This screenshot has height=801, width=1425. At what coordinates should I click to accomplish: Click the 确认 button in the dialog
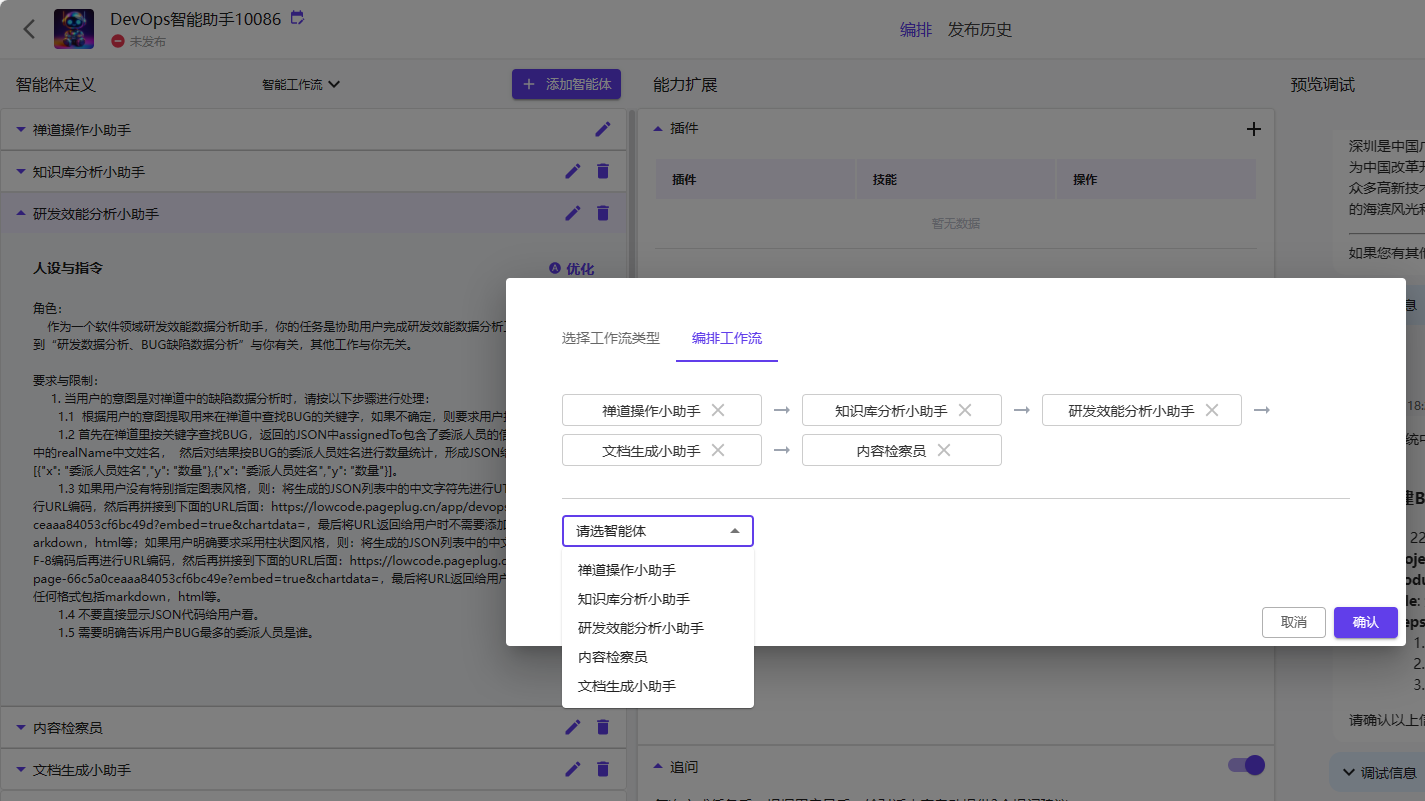point(1365,622)
